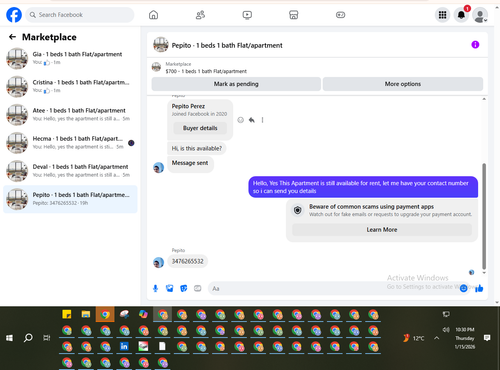
Task: Record a voice clip with microphone icon
Action: coord(155,288)
